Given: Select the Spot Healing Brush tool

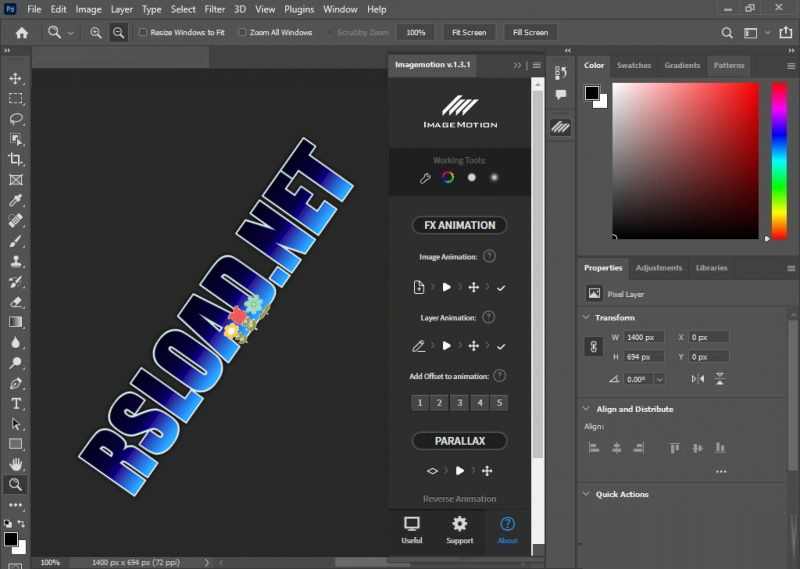Looking at the screenshot, I should coord(15,220).
